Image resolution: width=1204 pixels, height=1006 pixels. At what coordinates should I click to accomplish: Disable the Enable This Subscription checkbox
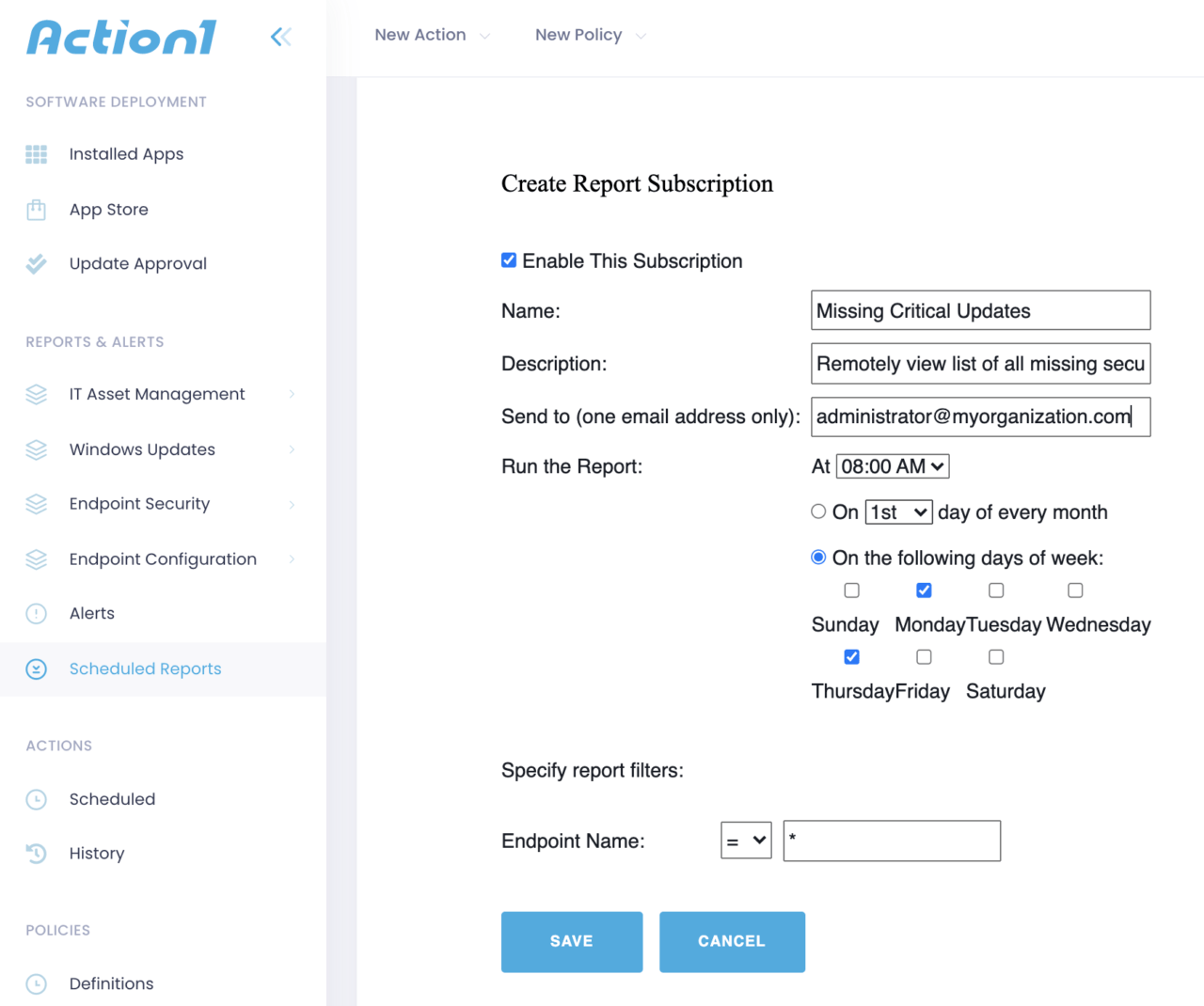click(509, 259)
